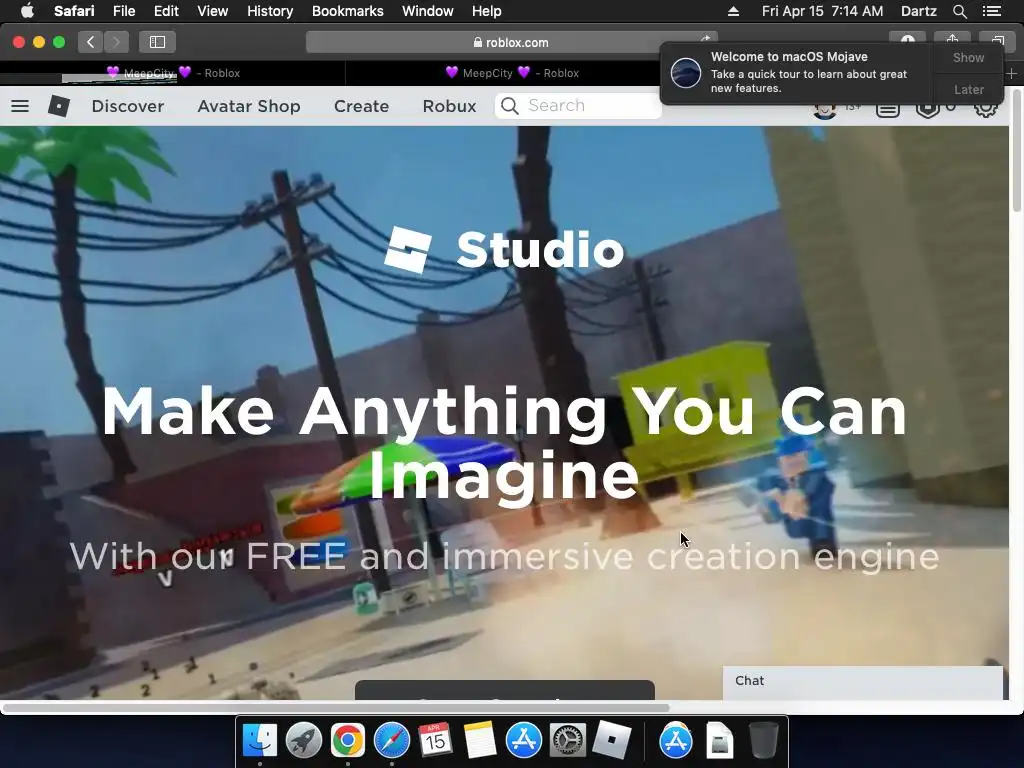Click the date and time in menu bar

822,11
